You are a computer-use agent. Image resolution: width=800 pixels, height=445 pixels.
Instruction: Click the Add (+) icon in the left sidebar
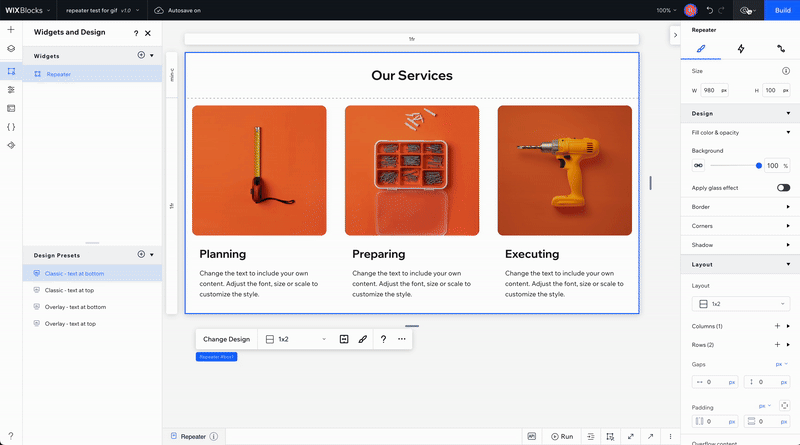click(11, 30)
